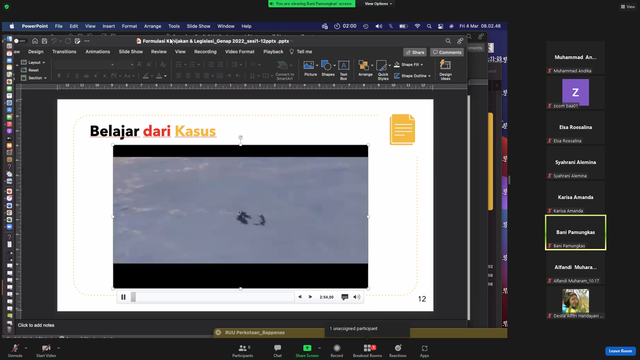Viewport: 640px width, 360px height.
Task: Step video forward in media bar
Action: [310, 297]
